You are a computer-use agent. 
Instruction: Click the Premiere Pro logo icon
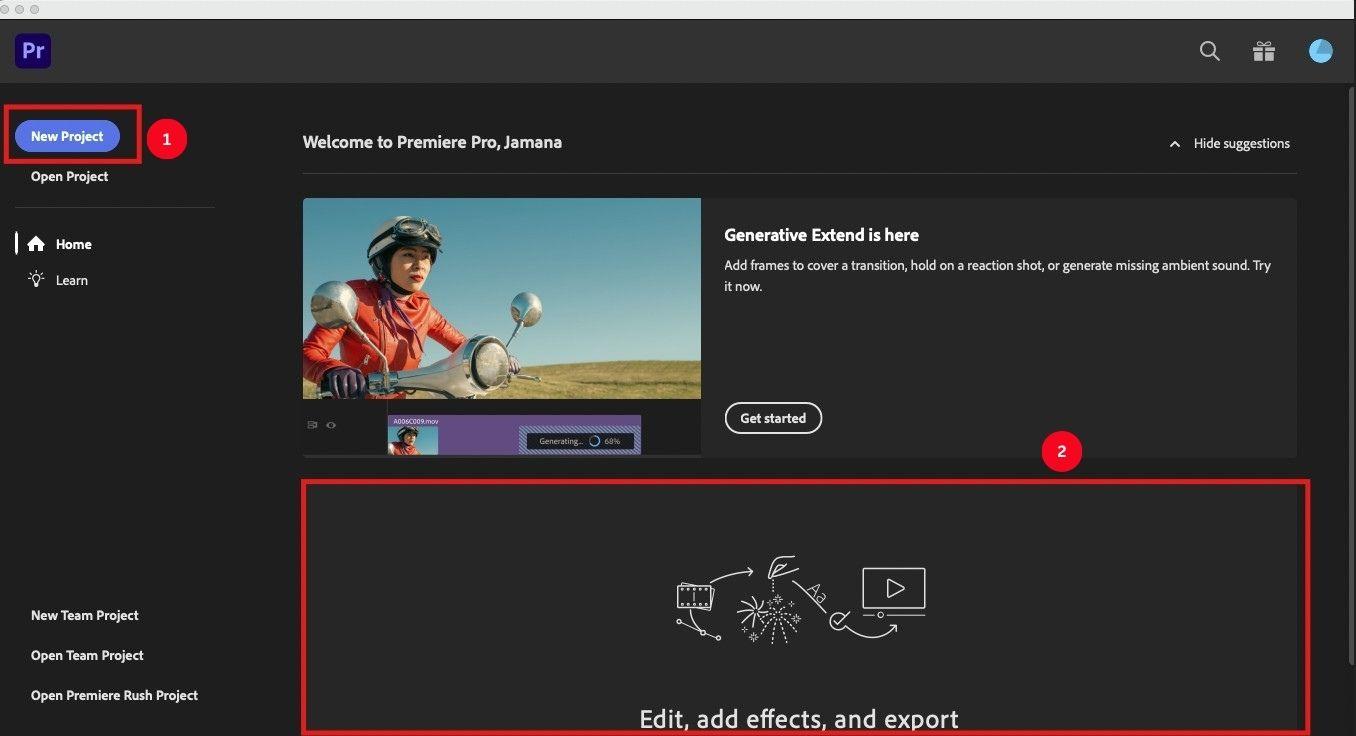[x=33, y=51]
